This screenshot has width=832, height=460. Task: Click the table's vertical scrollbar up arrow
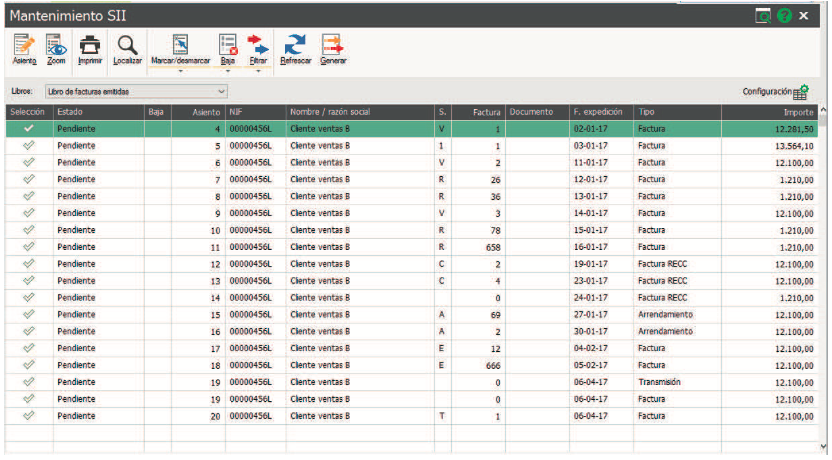pos(824,110)
